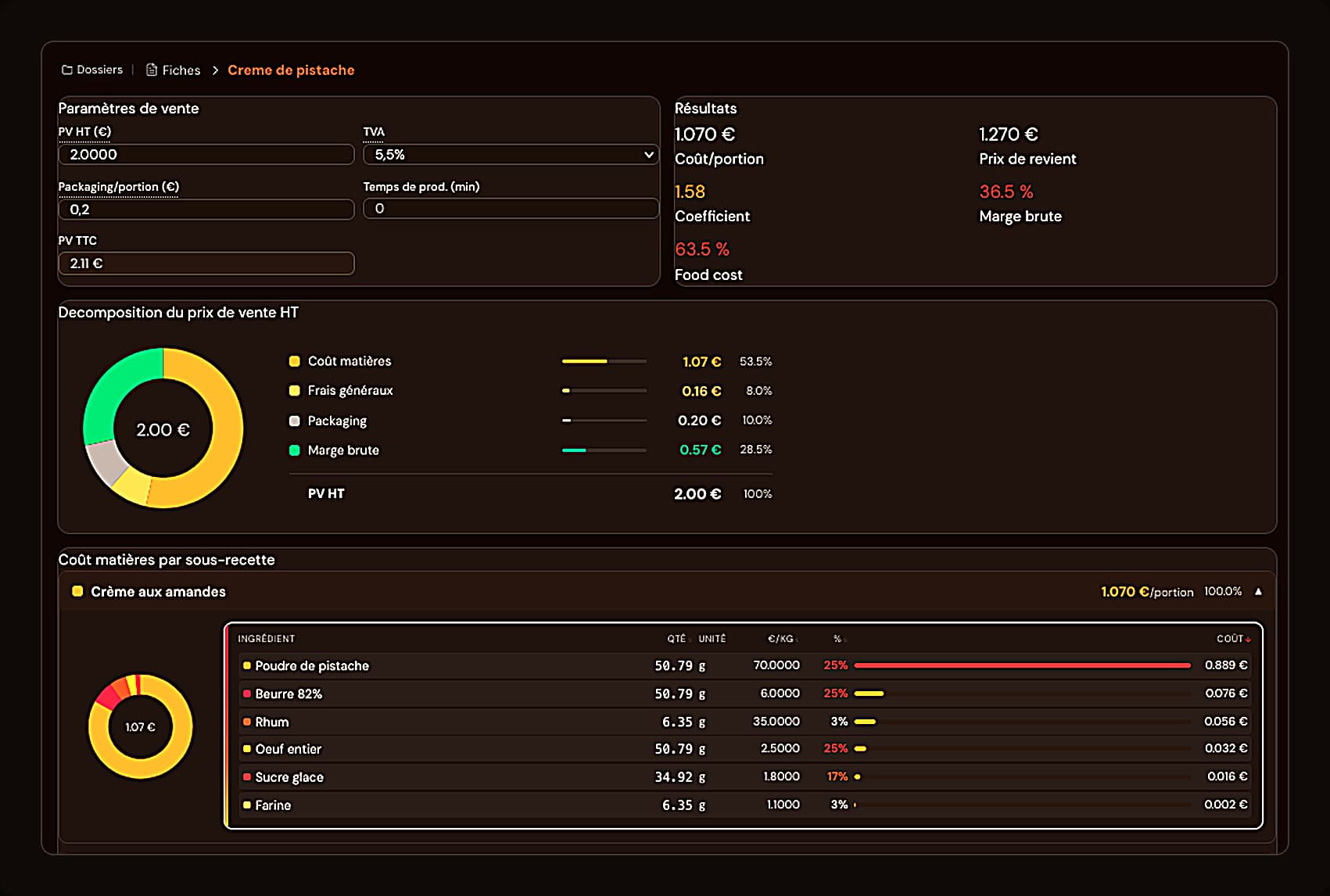The image size is (1330, 896).
Task: Edit the Packaging/portion field
Action: [206, 209]
